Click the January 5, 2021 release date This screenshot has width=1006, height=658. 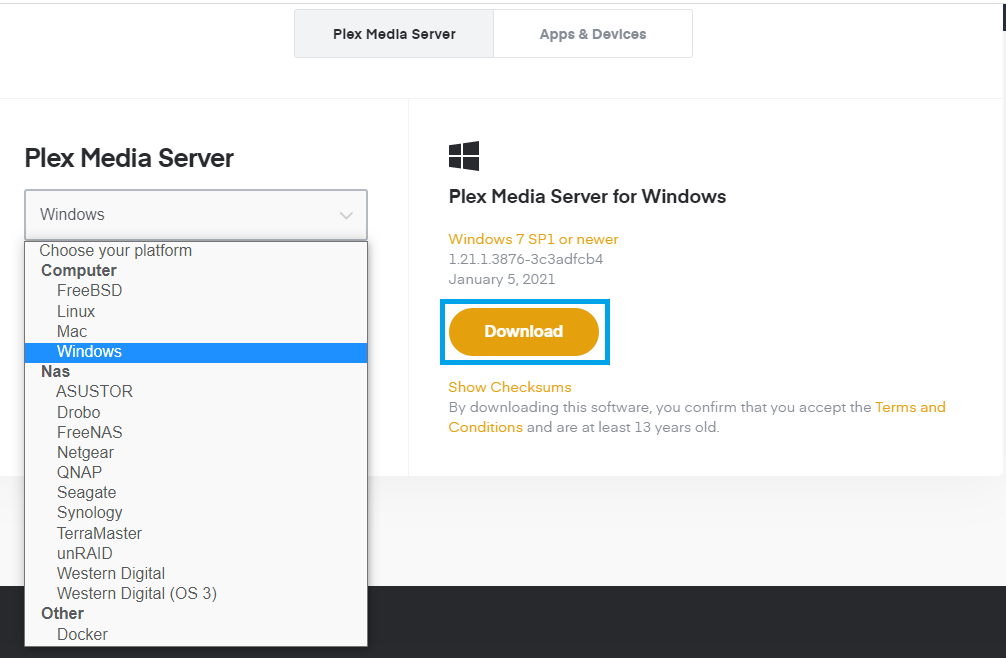[x=502, y=279]
